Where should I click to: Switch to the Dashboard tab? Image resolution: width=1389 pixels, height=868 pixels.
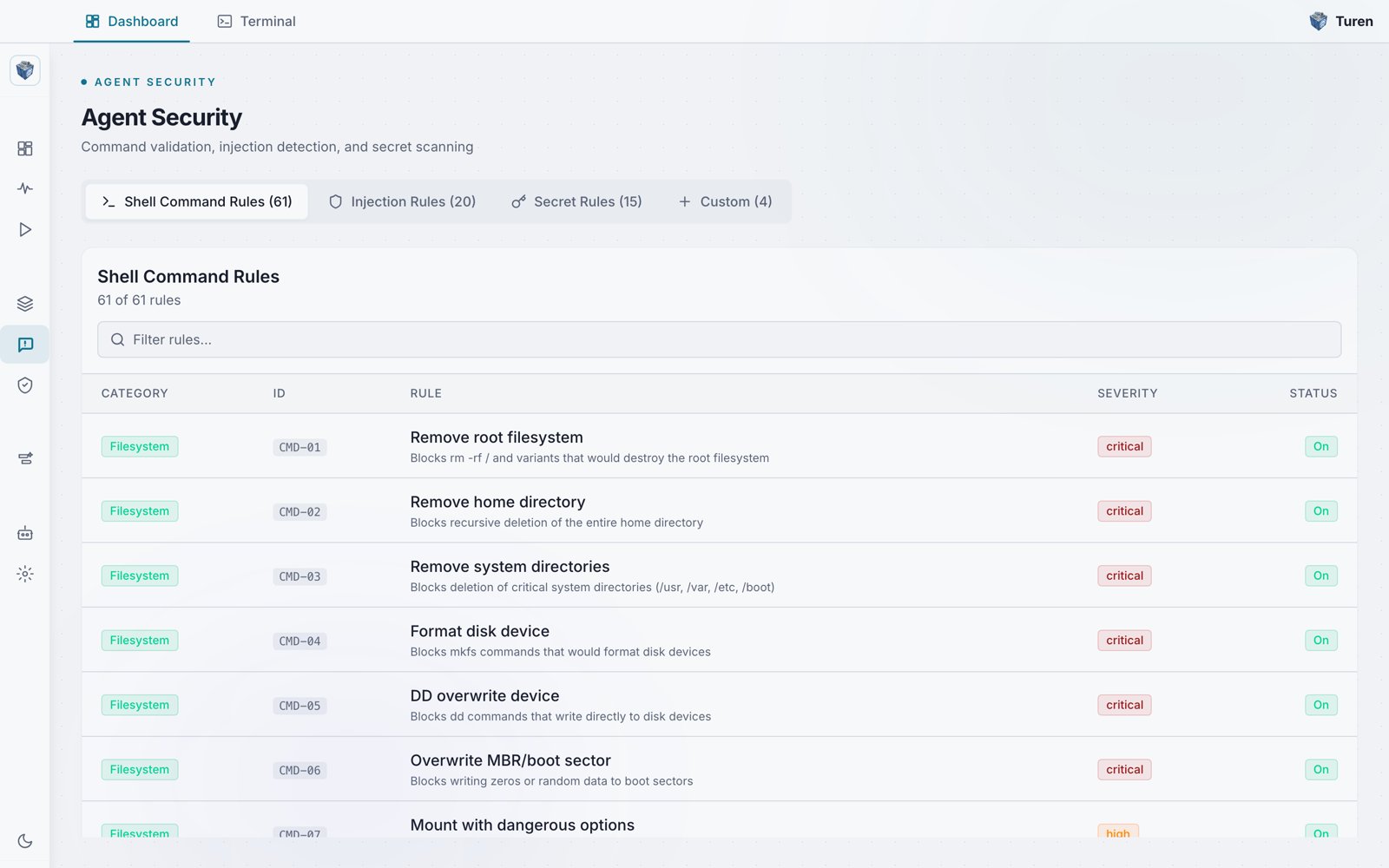132,21
